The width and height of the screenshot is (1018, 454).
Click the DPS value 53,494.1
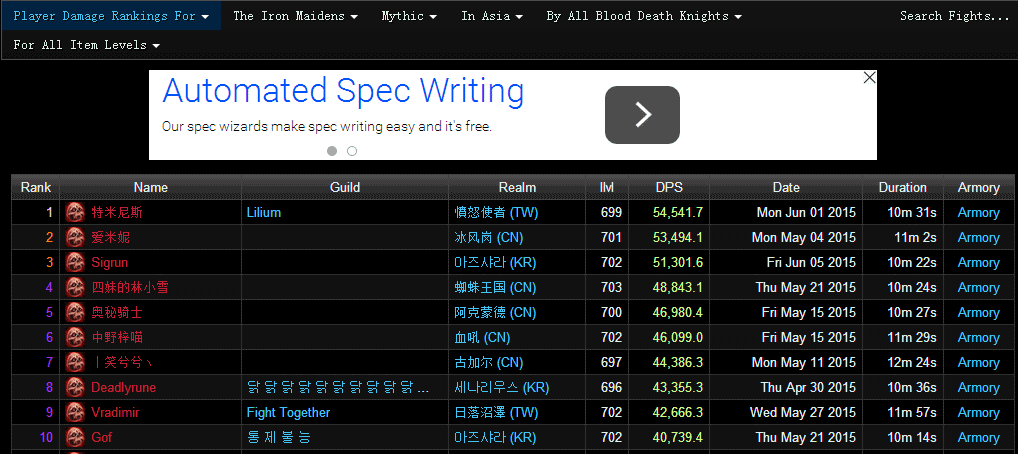(678, 238)
